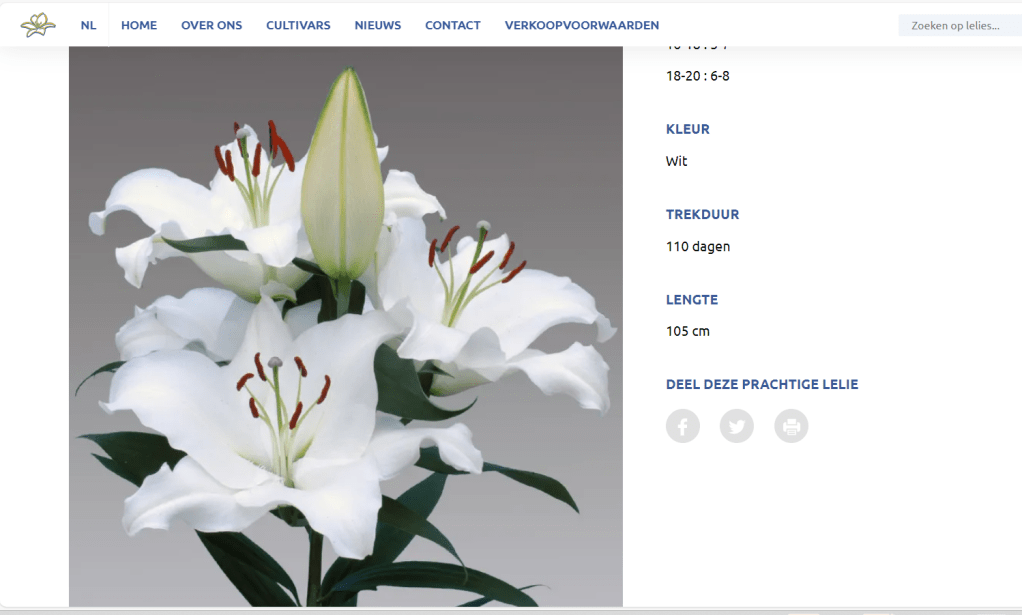The image size is (1022, 615).
Task: Navigate to NIEUWS
Action: click(378, 25)
